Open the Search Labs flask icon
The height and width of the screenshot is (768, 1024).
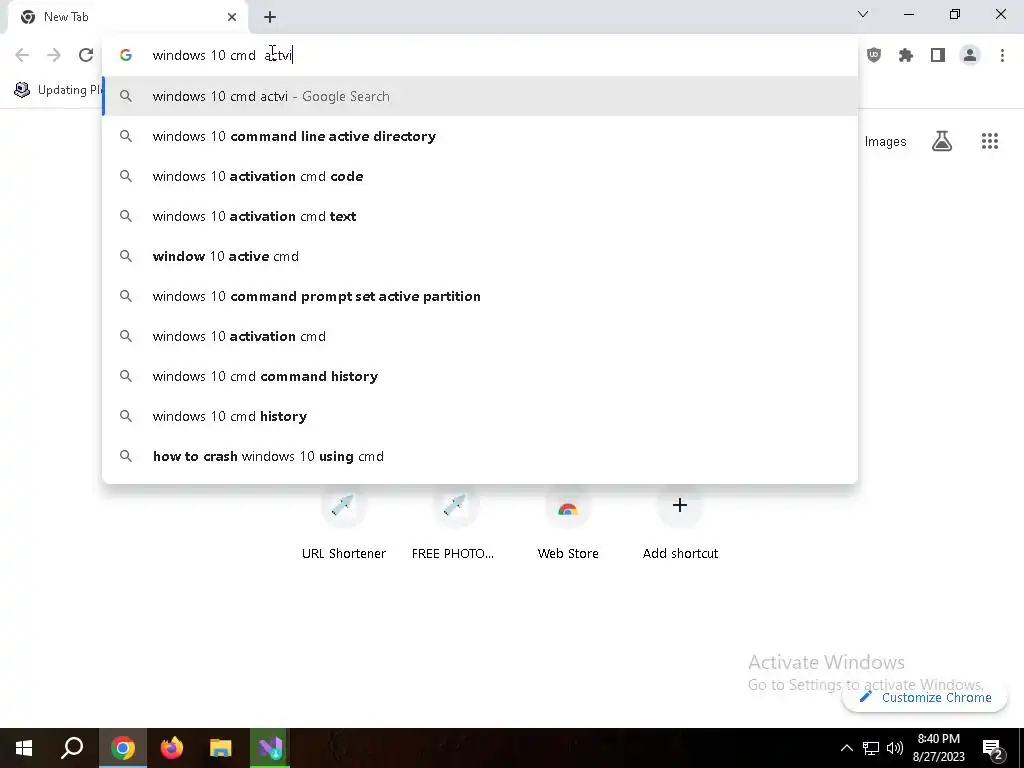[x=942, y=141]
